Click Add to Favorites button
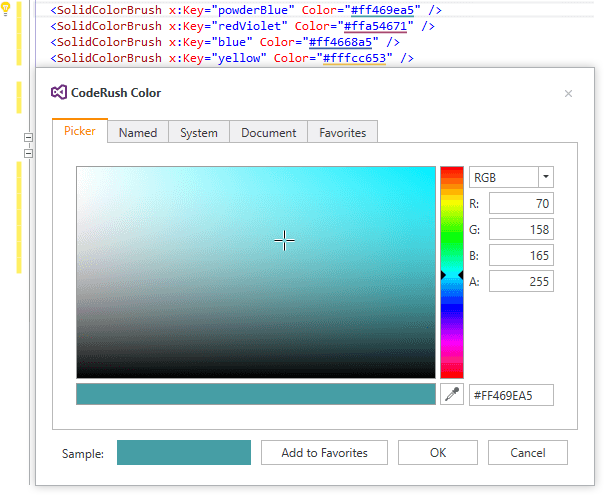This screenshot has height=495, width=604. [x=324, y=453]
